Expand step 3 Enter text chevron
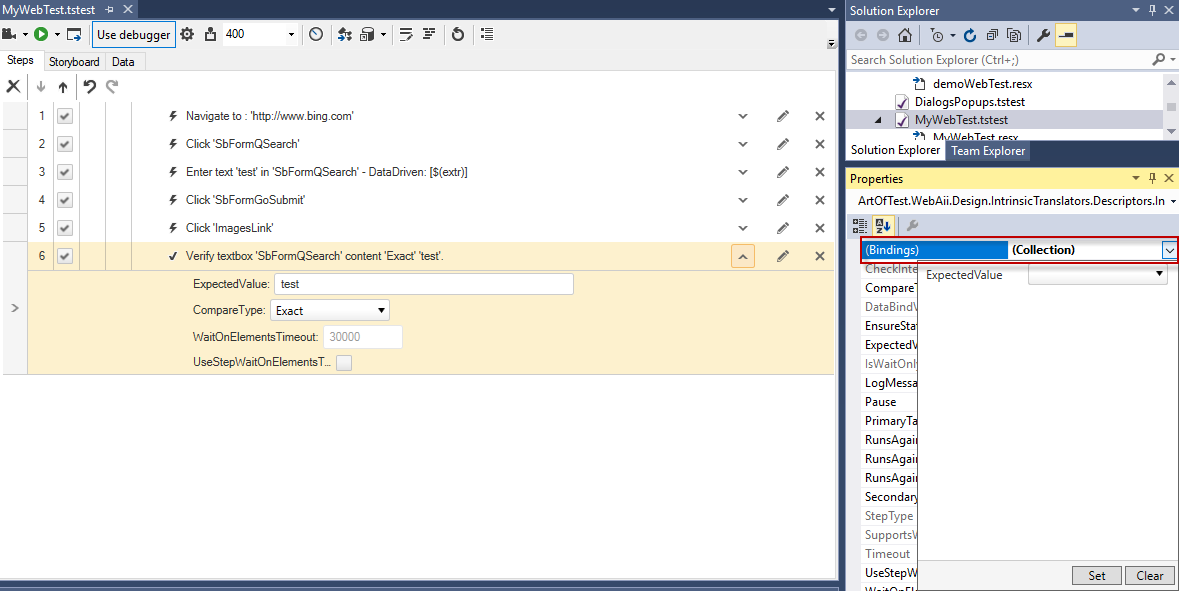Screen dimensions: 1179x591 point(743,172)
